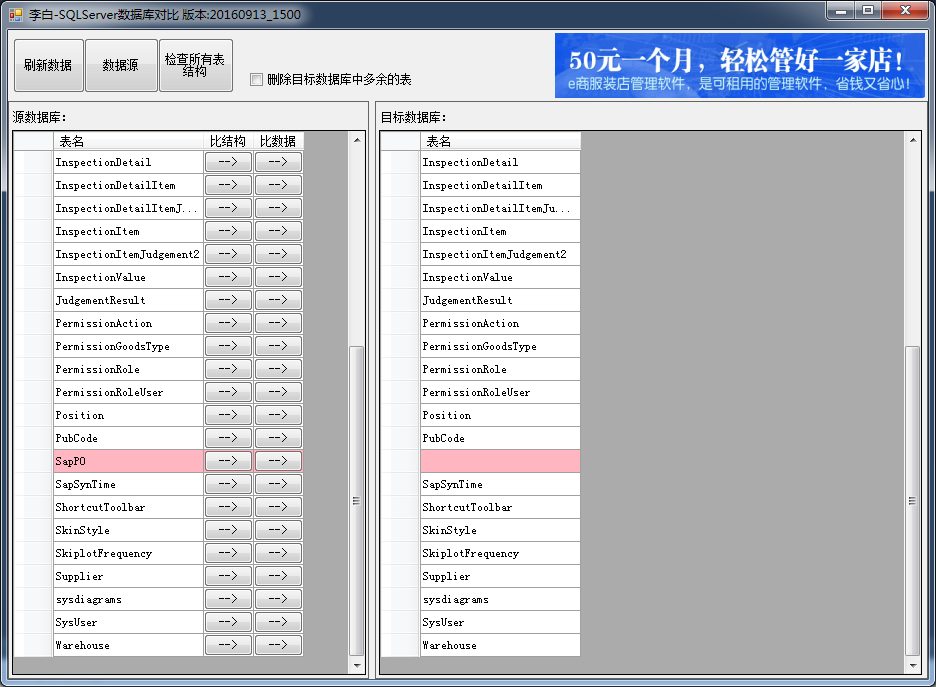Image resolution: width=936 pixels, height=687 pixels.
Task: Click 检查所有表结构 button
Action: pos(196,65)
